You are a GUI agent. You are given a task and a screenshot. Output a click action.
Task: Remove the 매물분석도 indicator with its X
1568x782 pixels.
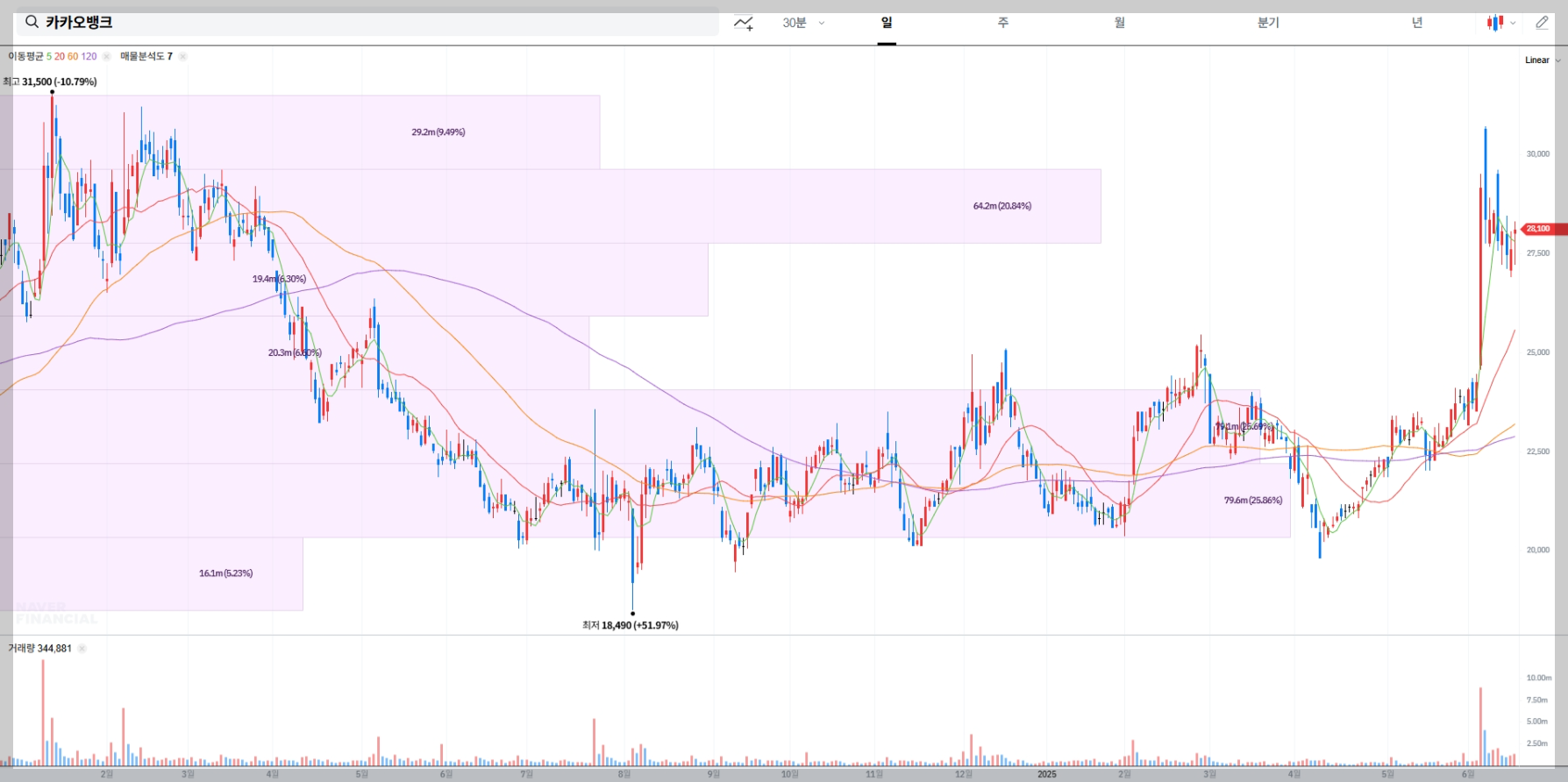click(x=182, y=56)
